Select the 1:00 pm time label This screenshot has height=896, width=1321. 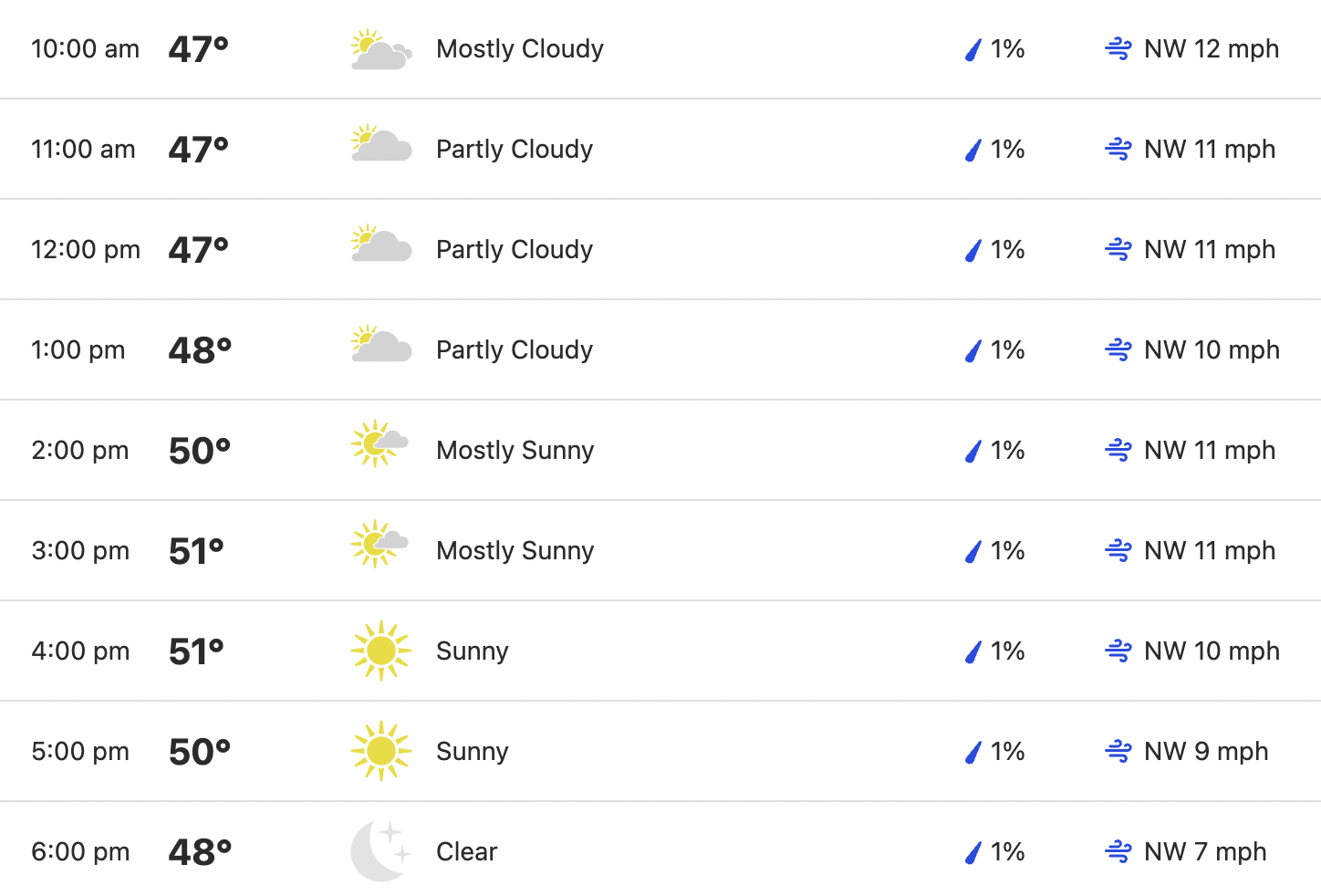(x=78, y=350)
